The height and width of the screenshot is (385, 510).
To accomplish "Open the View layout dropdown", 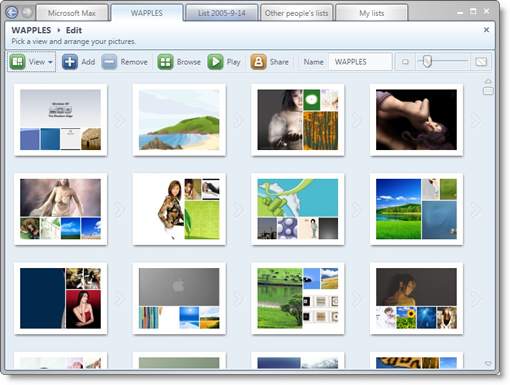I will [x=32, y=62].
